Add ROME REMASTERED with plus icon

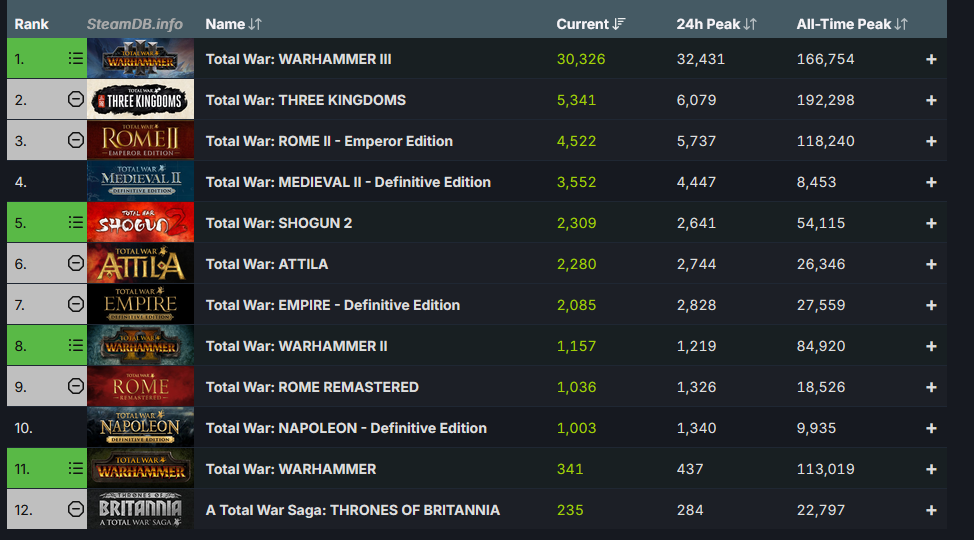931,387
